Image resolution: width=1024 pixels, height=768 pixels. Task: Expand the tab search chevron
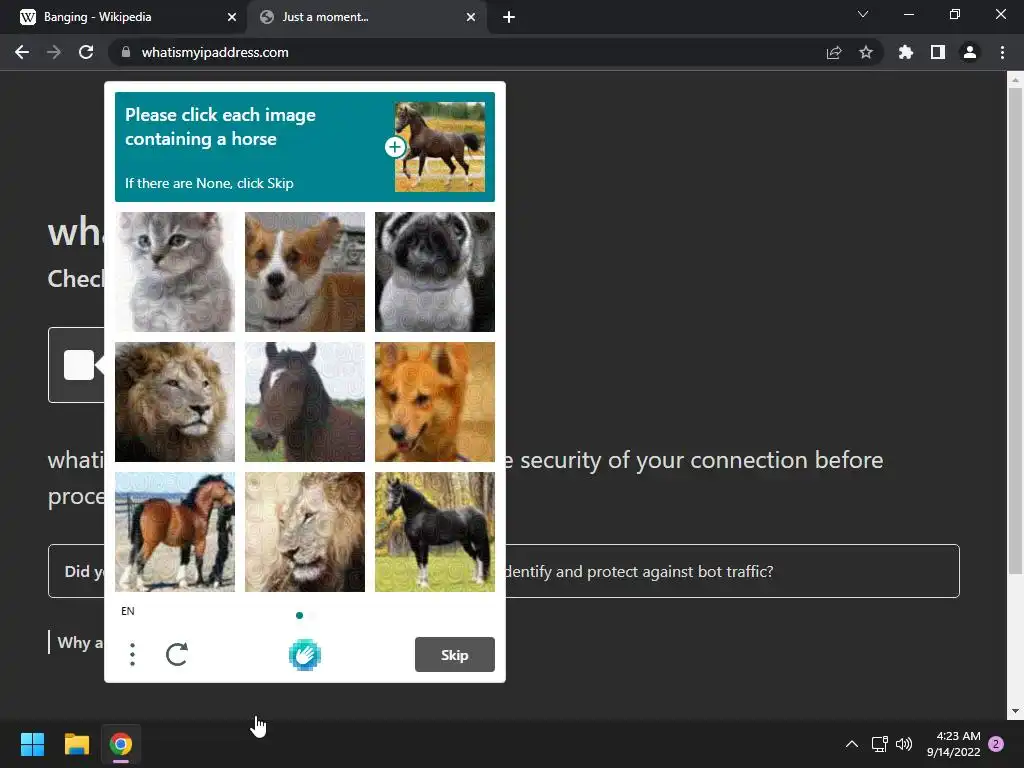coord(863,14)
